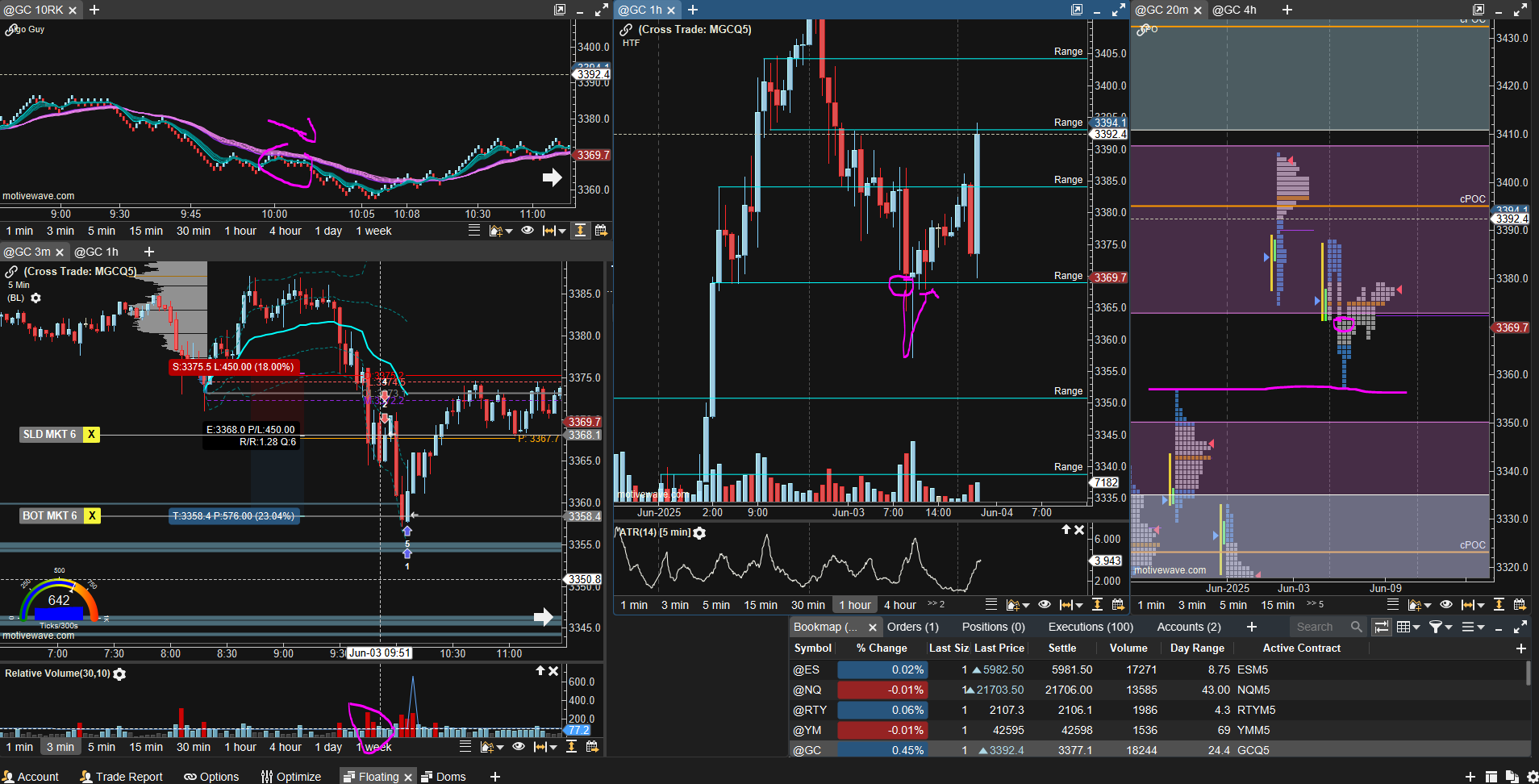
Task: Toggle the eye icon on the 20m chart toolbar
Action: pyautogui.click(x=1446, y=605)
